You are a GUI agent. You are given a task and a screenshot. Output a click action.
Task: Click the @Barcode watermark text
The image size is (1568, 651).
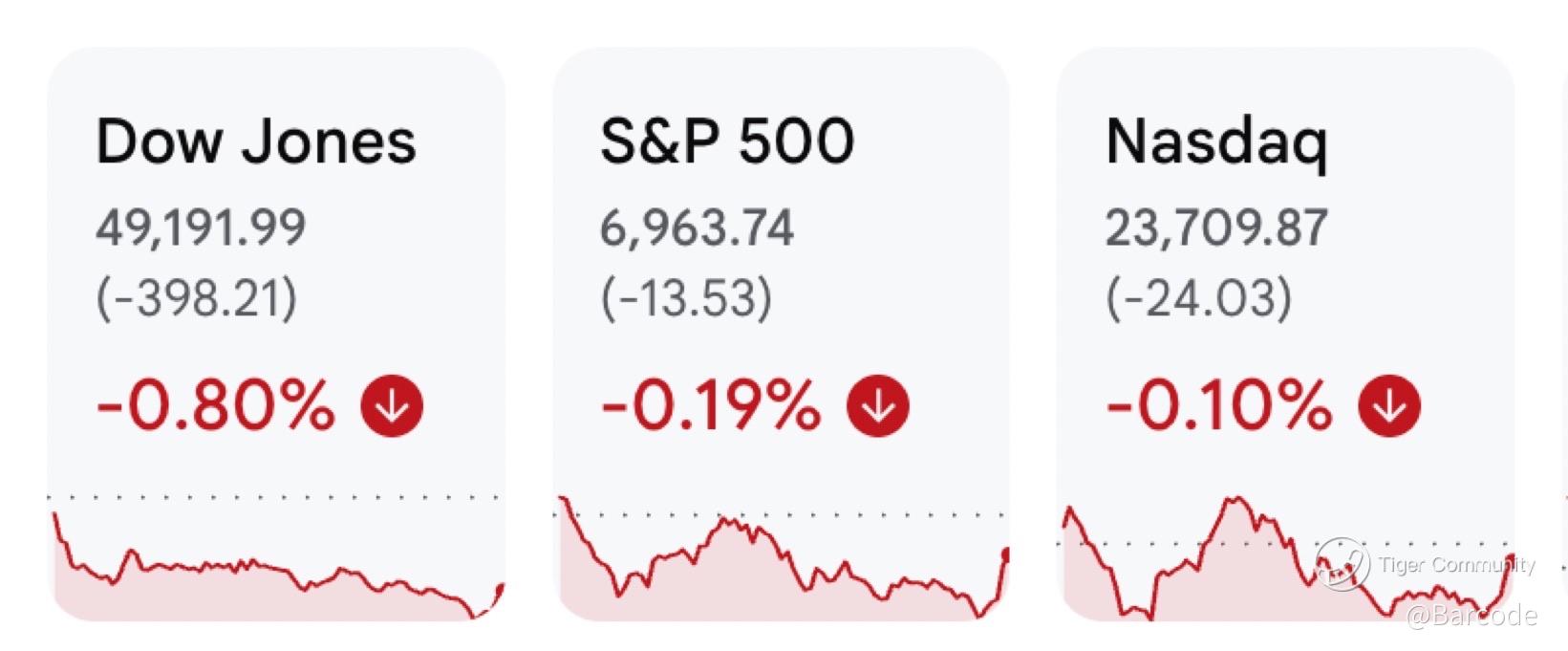[x=1471, y=616]
